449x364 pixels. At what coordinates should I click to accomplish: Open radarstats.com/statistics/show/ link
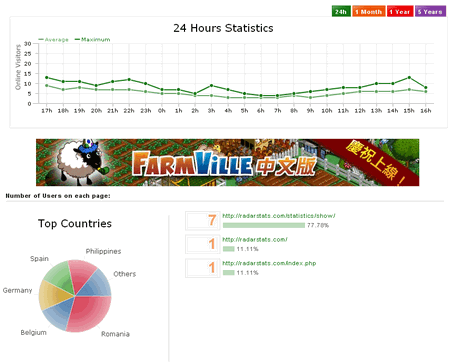point(279,216)
